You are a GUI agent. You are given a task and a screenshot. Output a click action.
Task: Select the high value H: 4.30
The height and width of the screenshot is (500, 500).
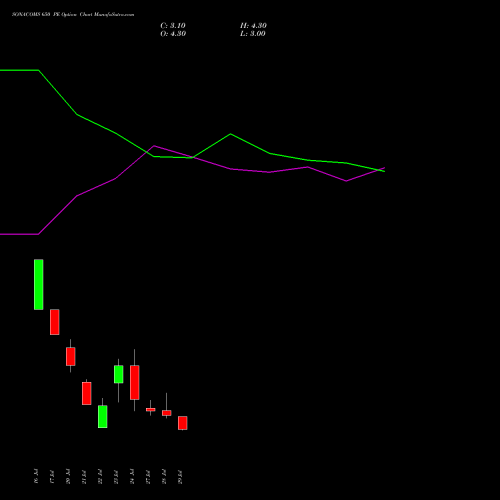(253, 26)
